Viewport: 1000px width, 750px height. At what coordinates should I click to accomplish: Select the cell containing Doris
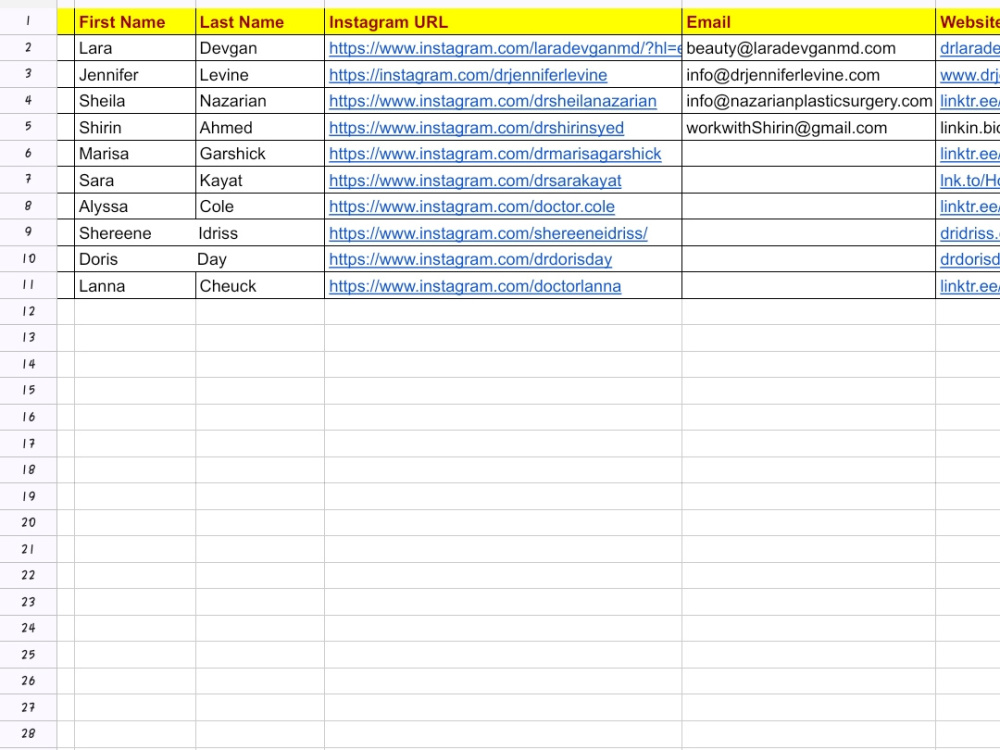point(135,260)
